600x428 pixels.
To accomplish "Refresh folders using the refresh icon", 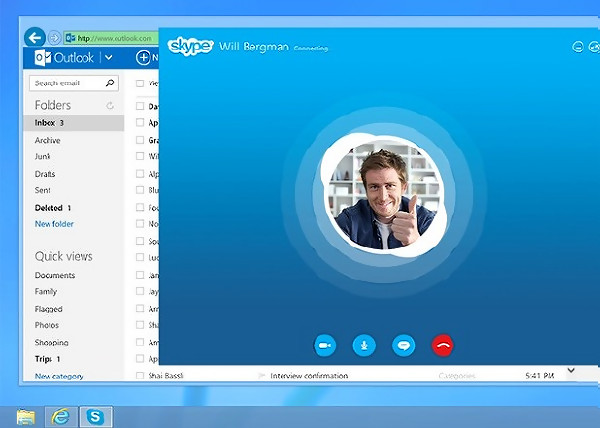I will 110,105.
